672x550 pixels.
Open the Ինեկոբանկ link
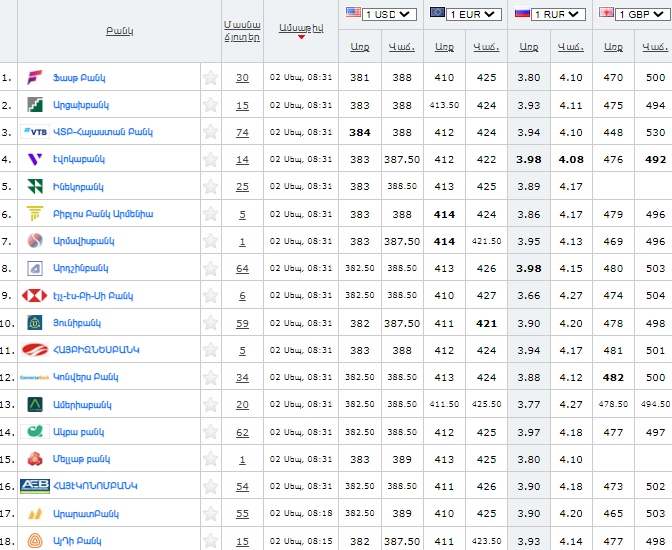pyautogui.click(x=78, y=187)
